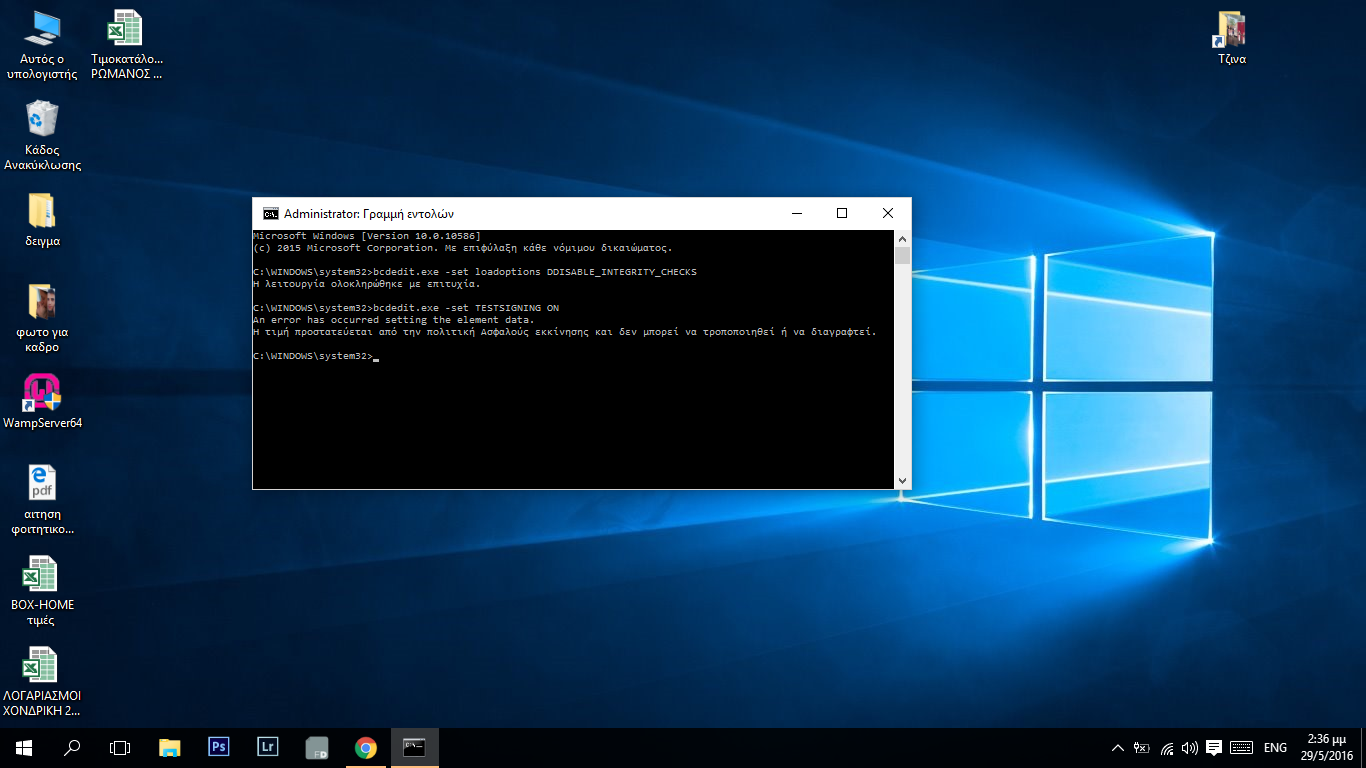Select the WampServer64 desktop shortcut

(x=42, y=393)
